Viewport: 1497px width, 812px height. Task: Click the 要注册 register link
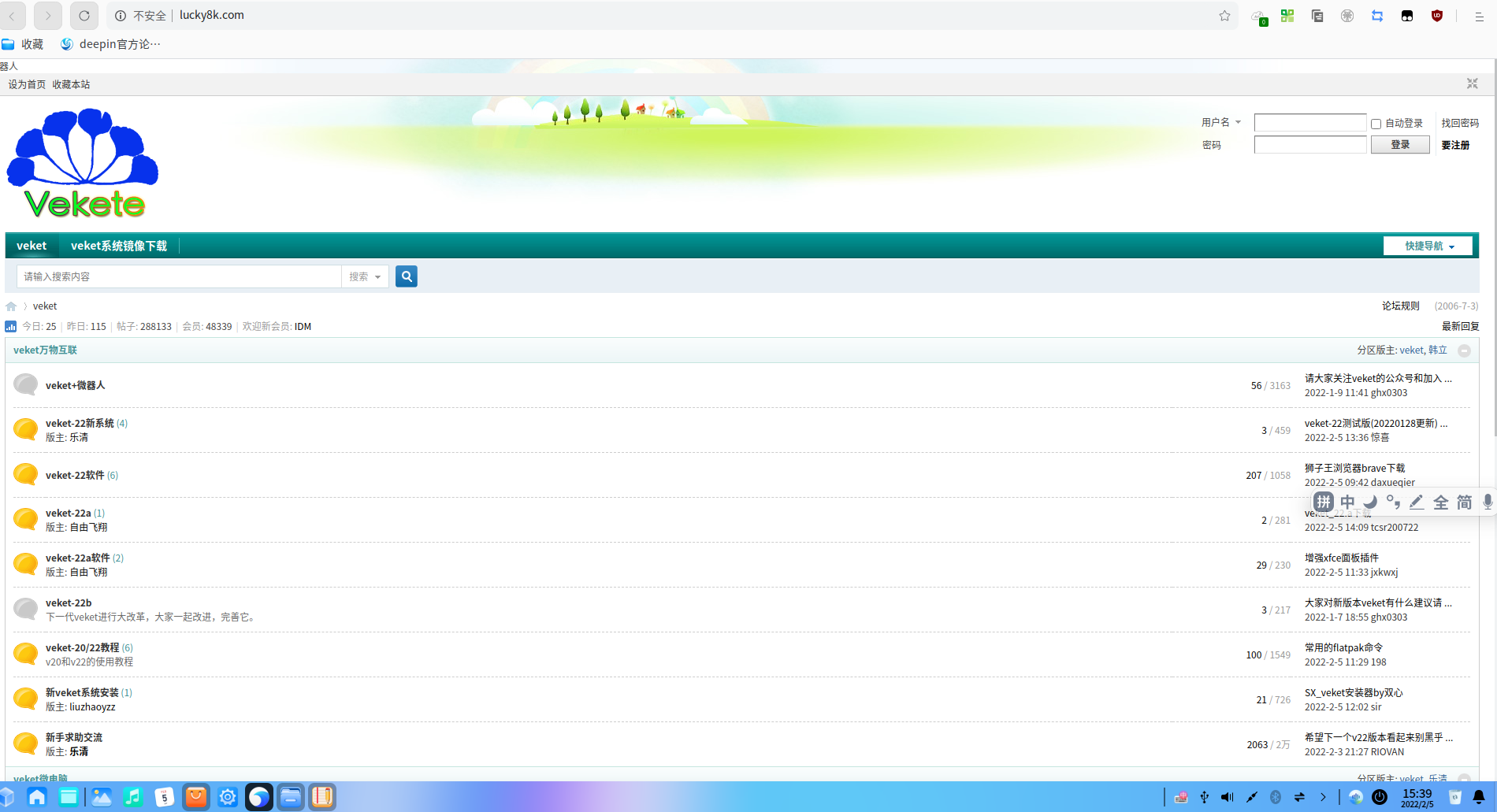[x=1455, y=145]
